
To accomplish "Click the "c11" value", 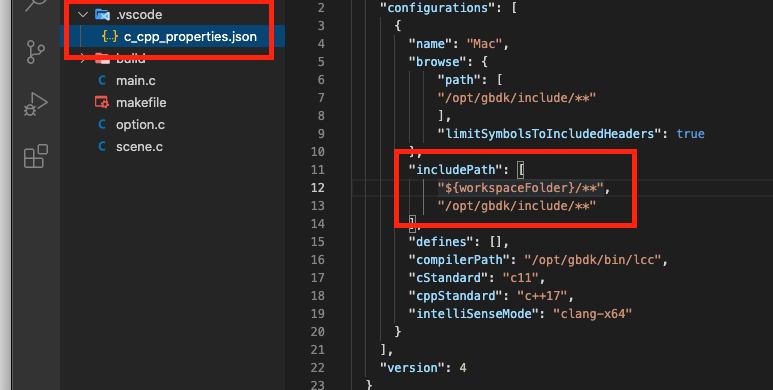I will pos(521,278).
